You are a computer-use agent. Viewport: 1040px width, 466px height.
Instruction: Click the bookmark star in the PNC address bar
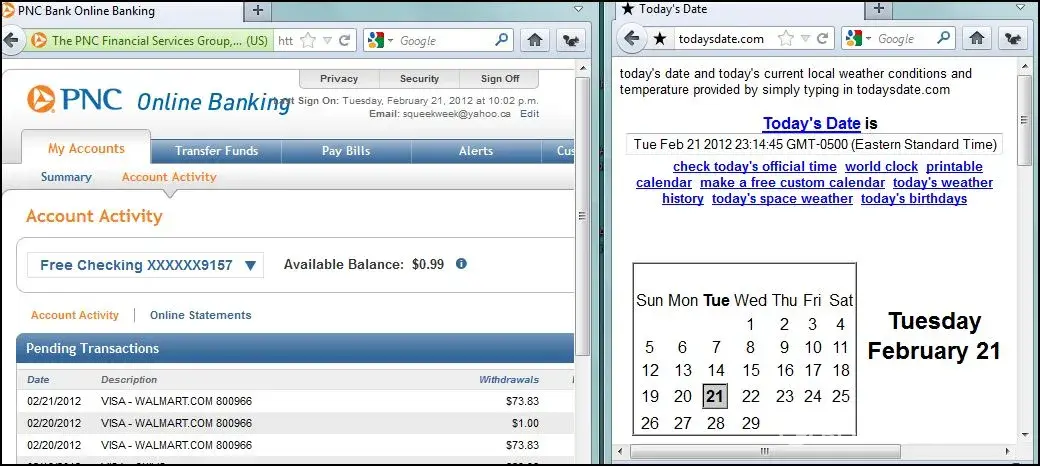308,40
